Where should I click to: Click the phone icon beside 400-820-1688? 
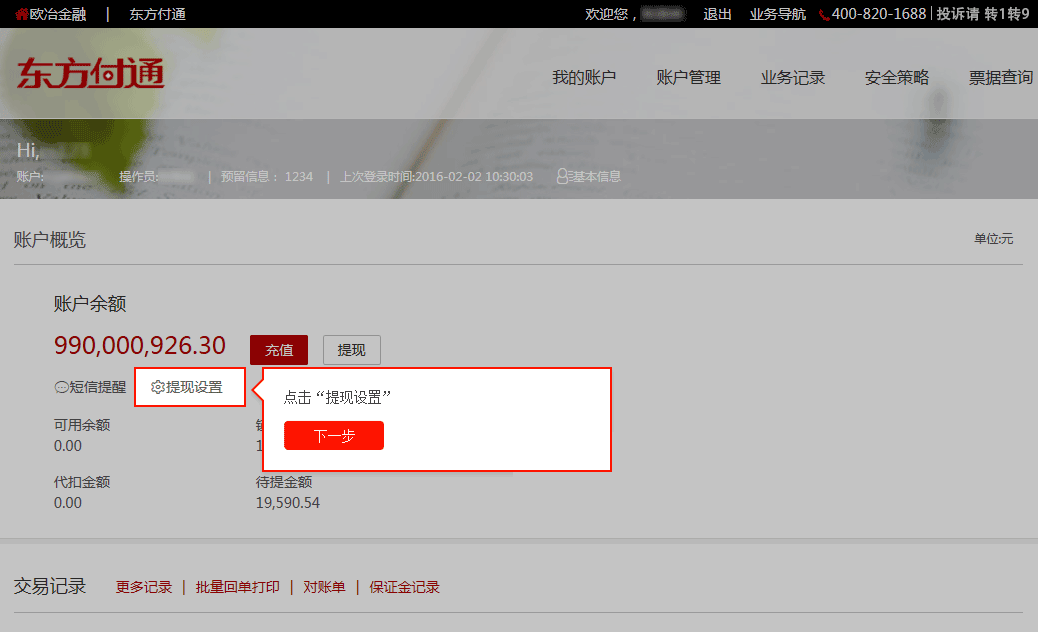pyautogui.click(x=824, y=15)
